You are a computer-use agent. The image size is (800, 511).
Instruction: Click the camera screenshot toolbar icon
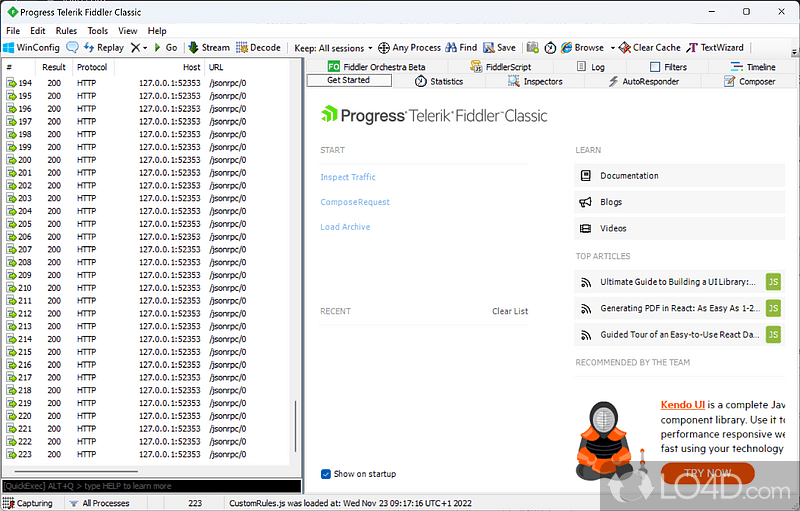[x=533, y=47]
